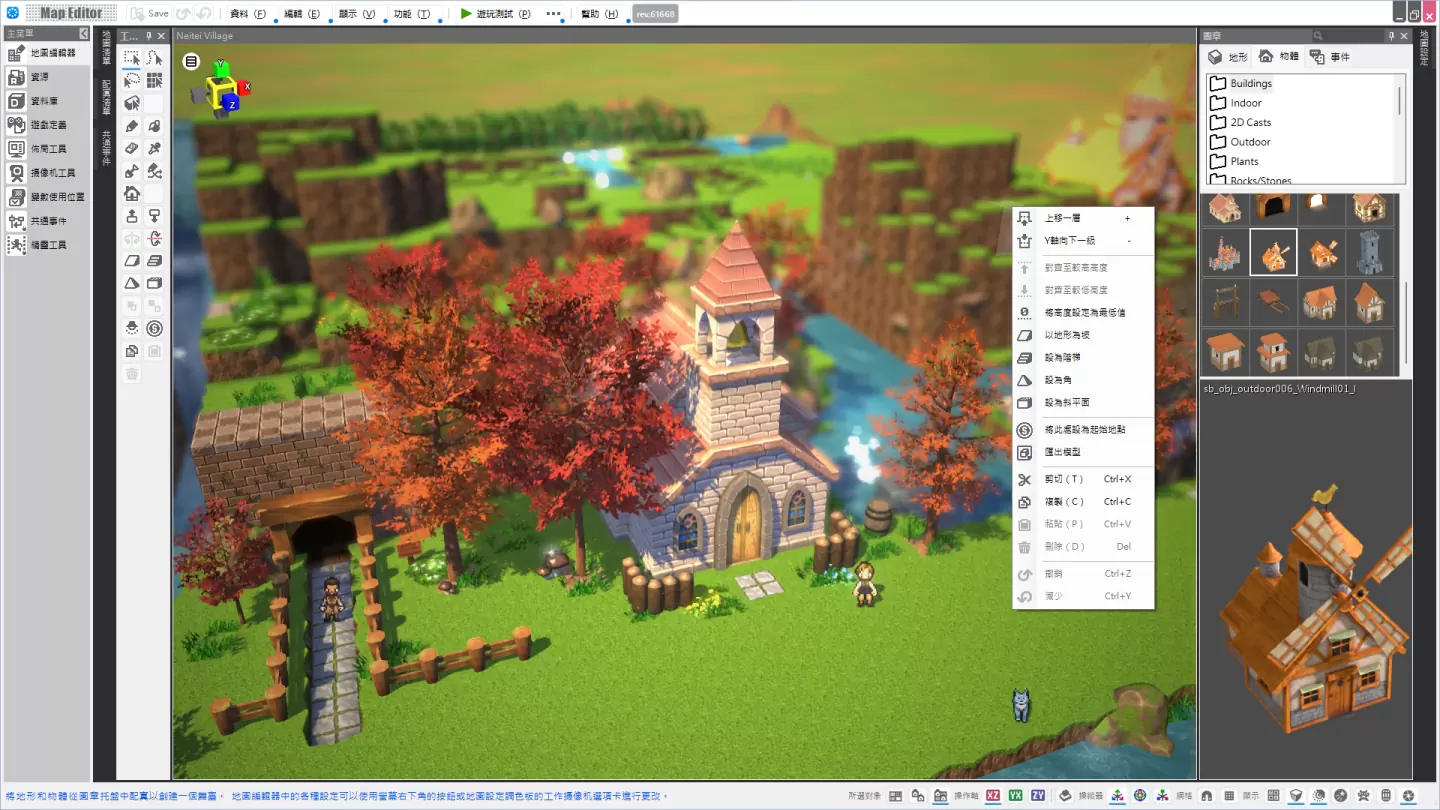Click the green play test icon
This screenshot has width=1440, height=810.
tap(466, 14)
